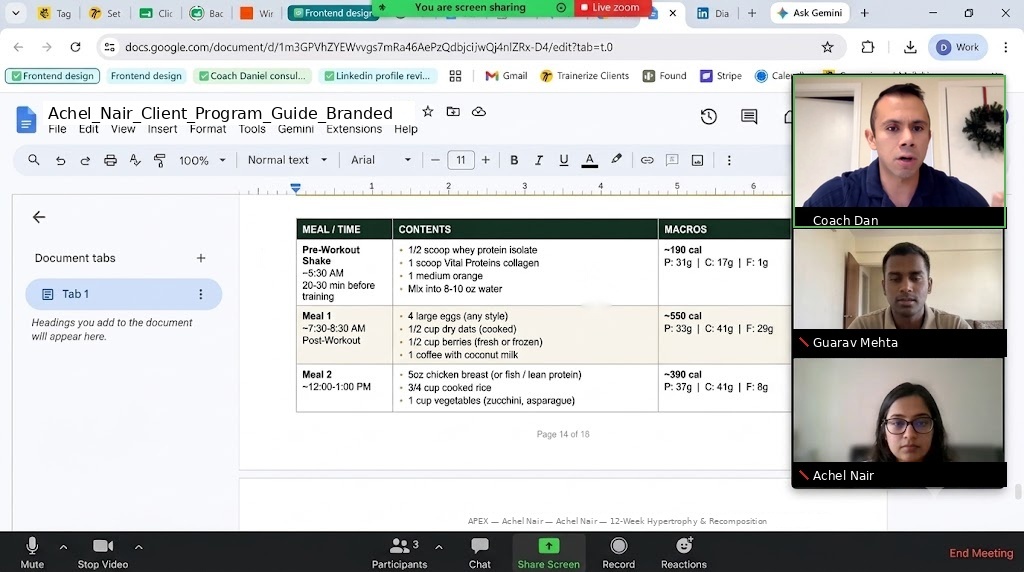
Task: Open the browser extensions puzzle icon
Action: pos(867,47)
